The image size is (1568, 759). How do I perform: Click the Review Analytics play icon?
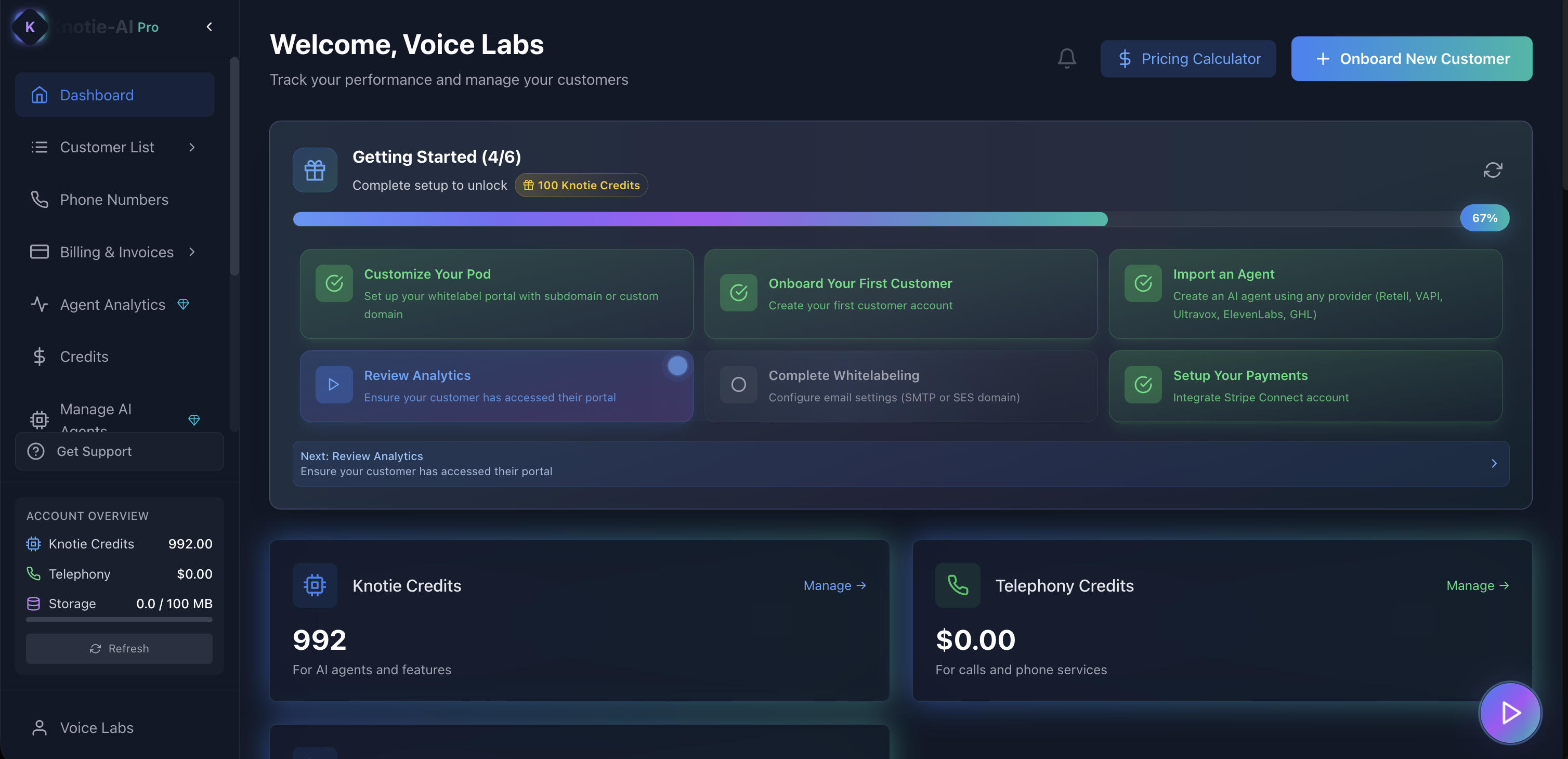tap(334, 385)
